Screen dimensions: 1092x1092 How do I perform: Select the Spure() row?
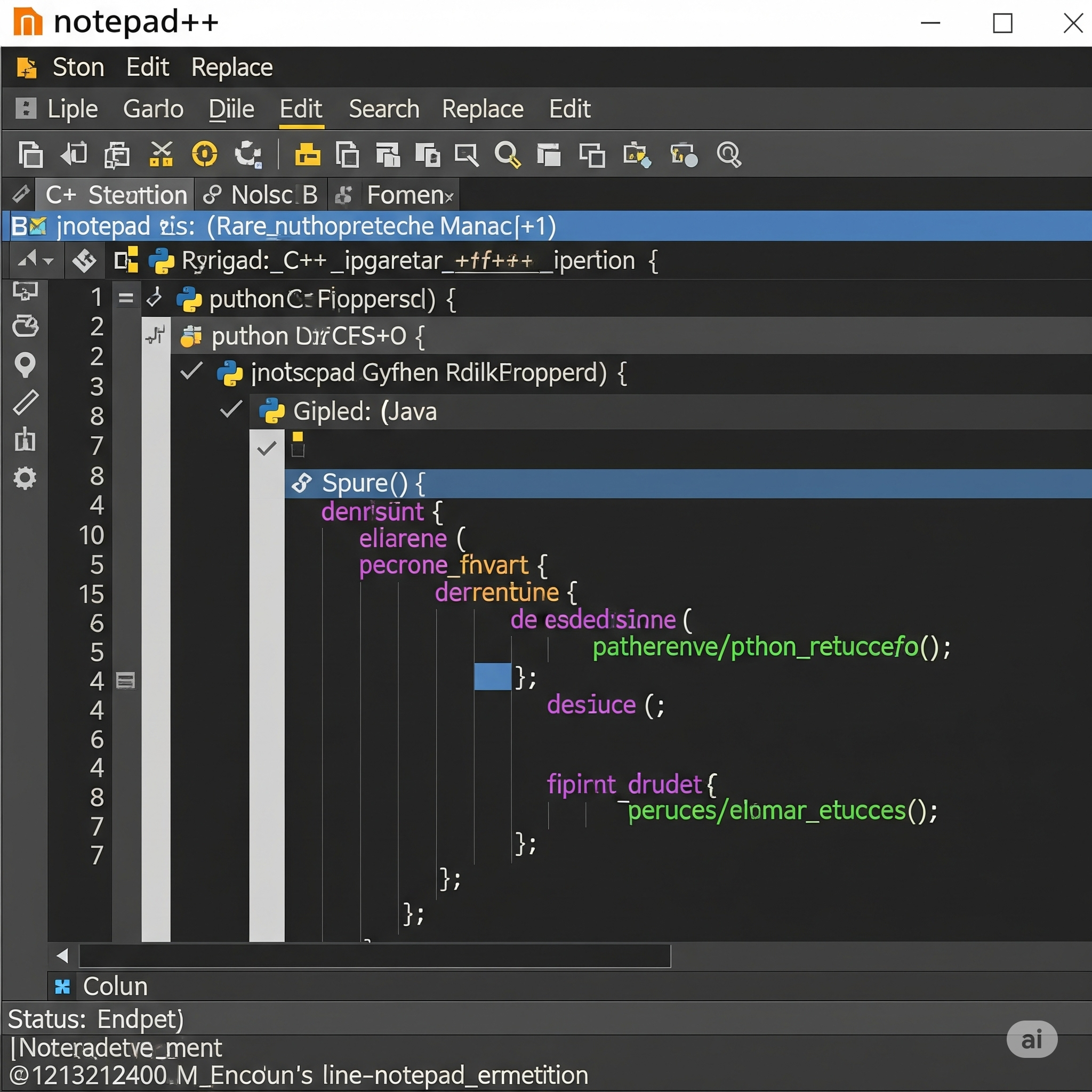(x=688, y=483)
